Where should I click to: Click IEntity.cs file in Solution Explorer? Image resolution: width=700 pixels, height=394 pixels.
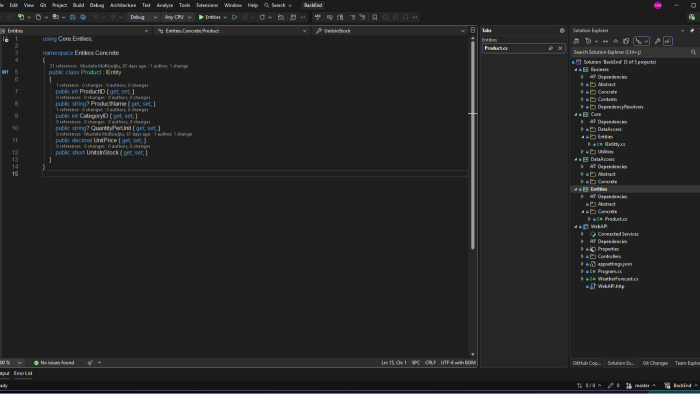(615, 144)
